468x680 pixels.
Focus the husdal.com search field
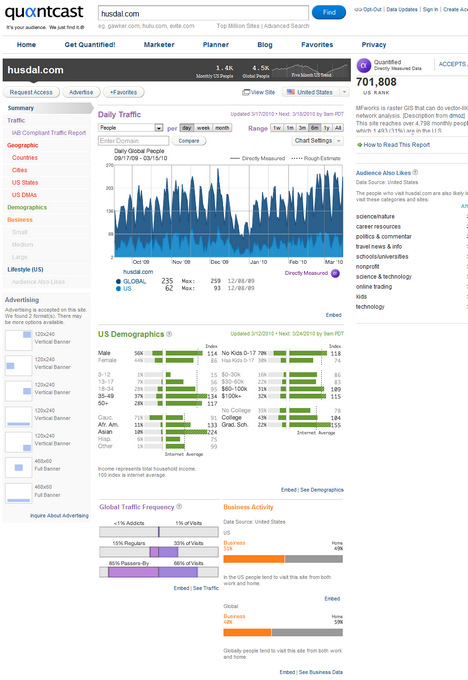tap(203, 13)
